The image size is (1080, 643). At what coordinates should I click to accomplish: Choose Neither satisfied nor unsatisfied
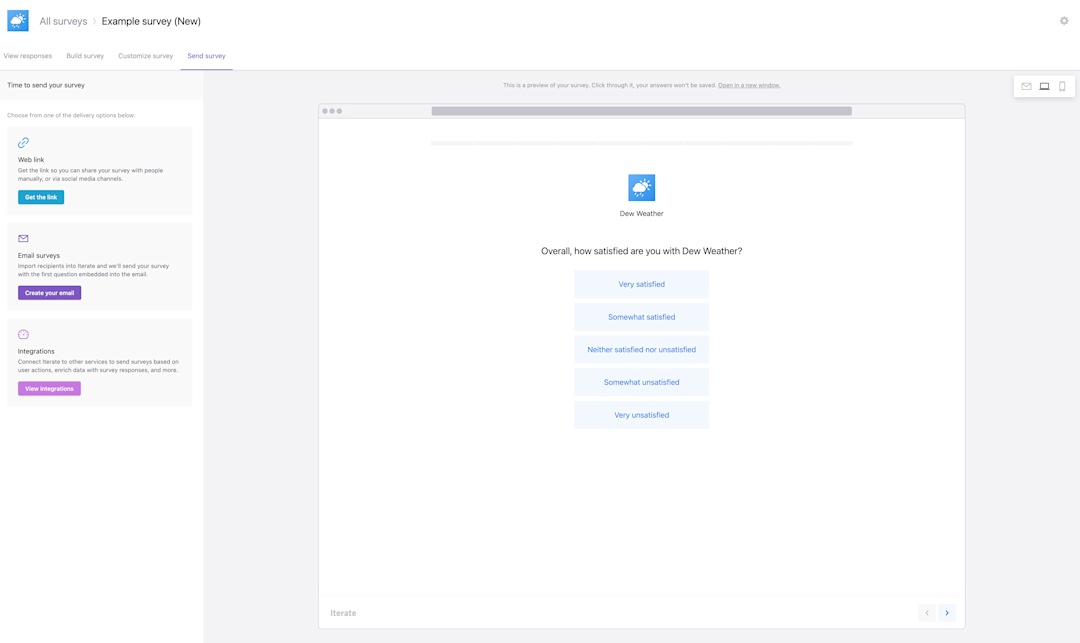[641, 349]
